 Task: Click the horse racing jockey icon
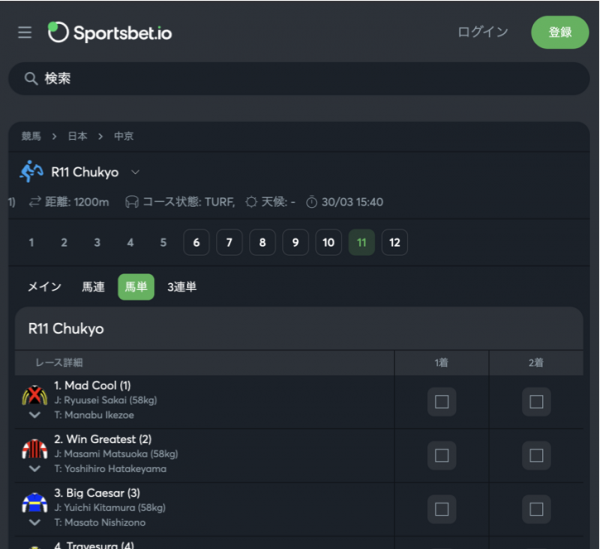click(31, 172)
